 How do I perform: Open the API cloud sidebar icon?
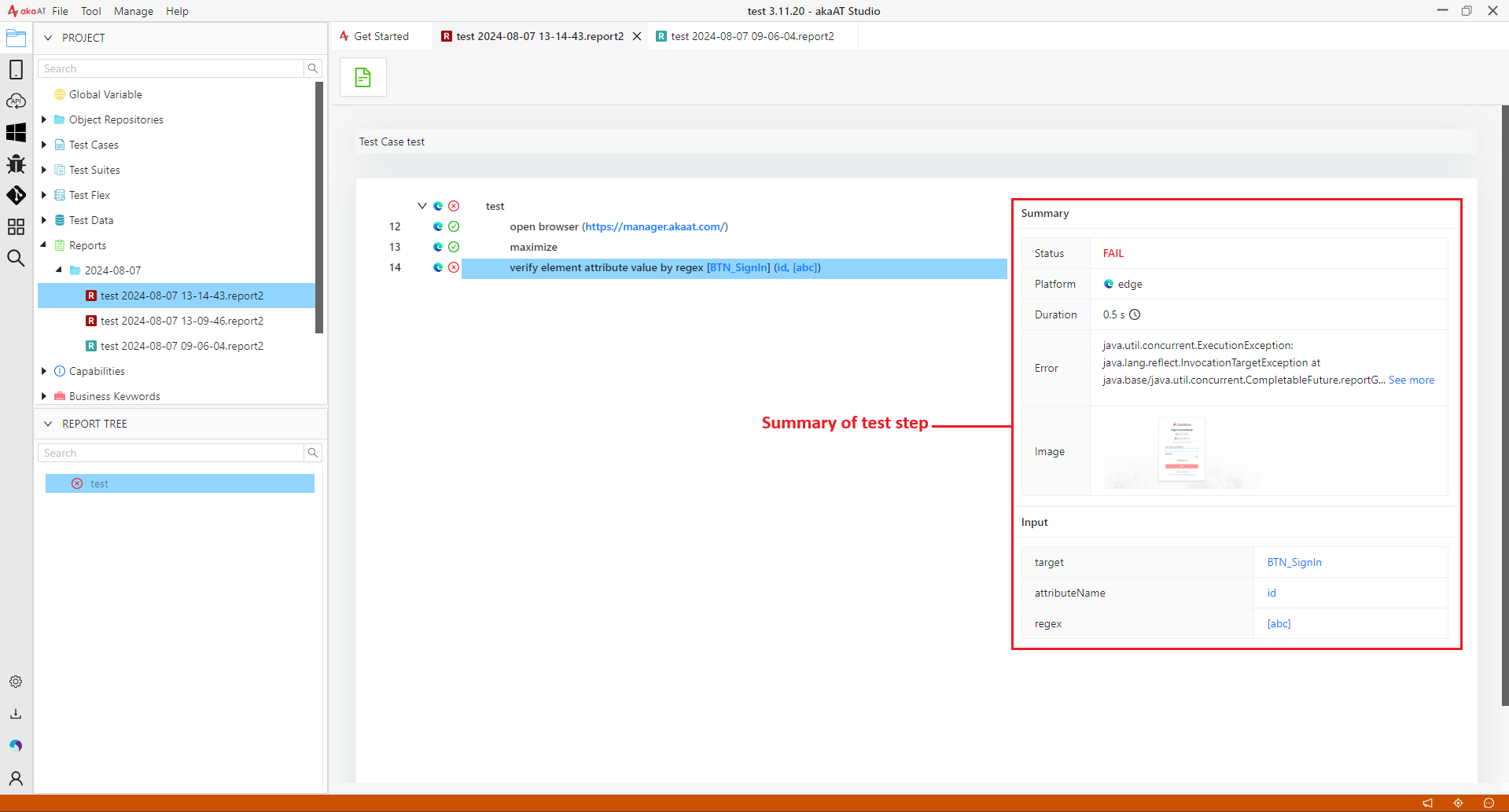[x=16, y=101]
